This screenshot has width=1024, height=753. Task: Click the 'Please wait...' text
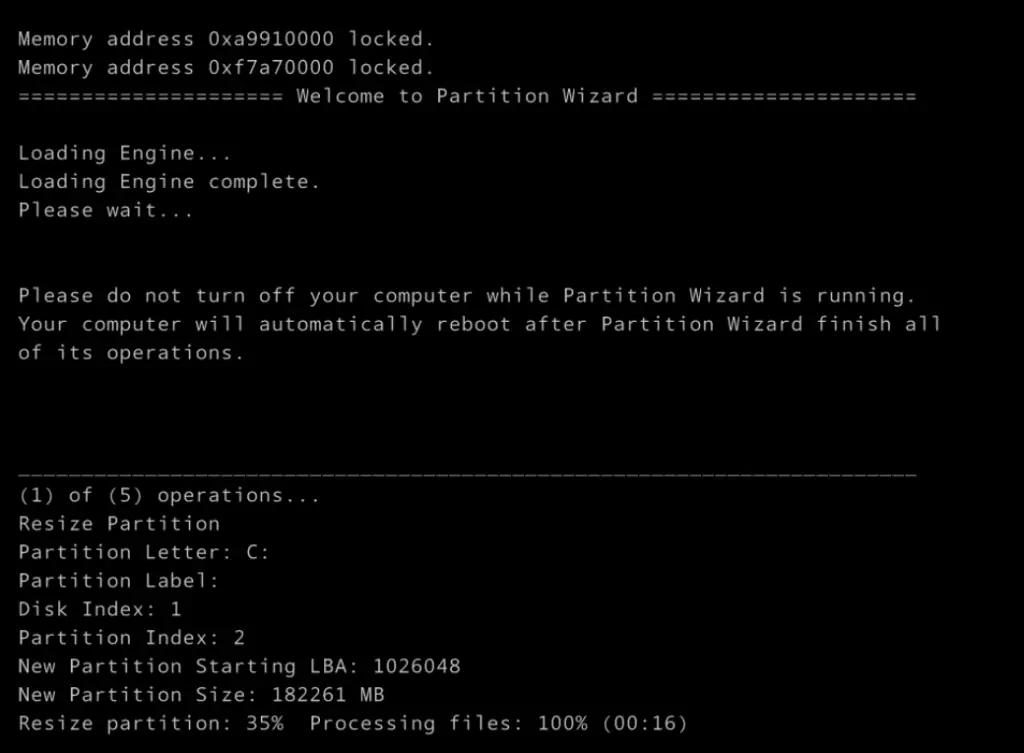pyautogui.click(x=106, y=210)
